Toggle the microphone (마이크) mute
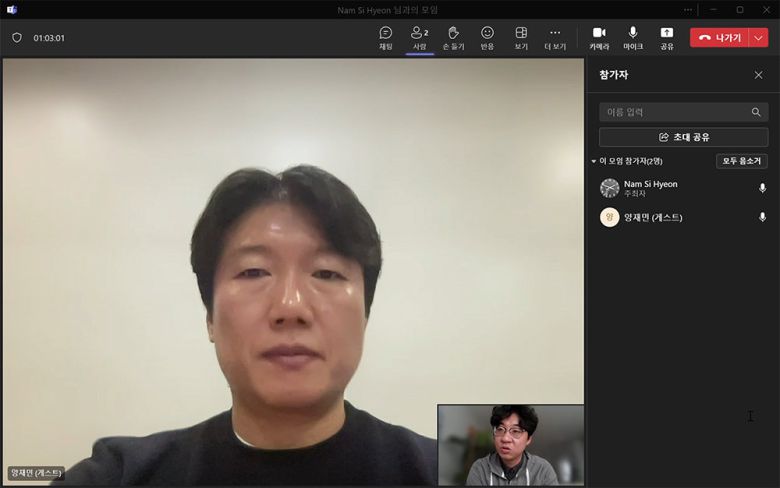The image size is (780, 488). click(x=633, y=38)
